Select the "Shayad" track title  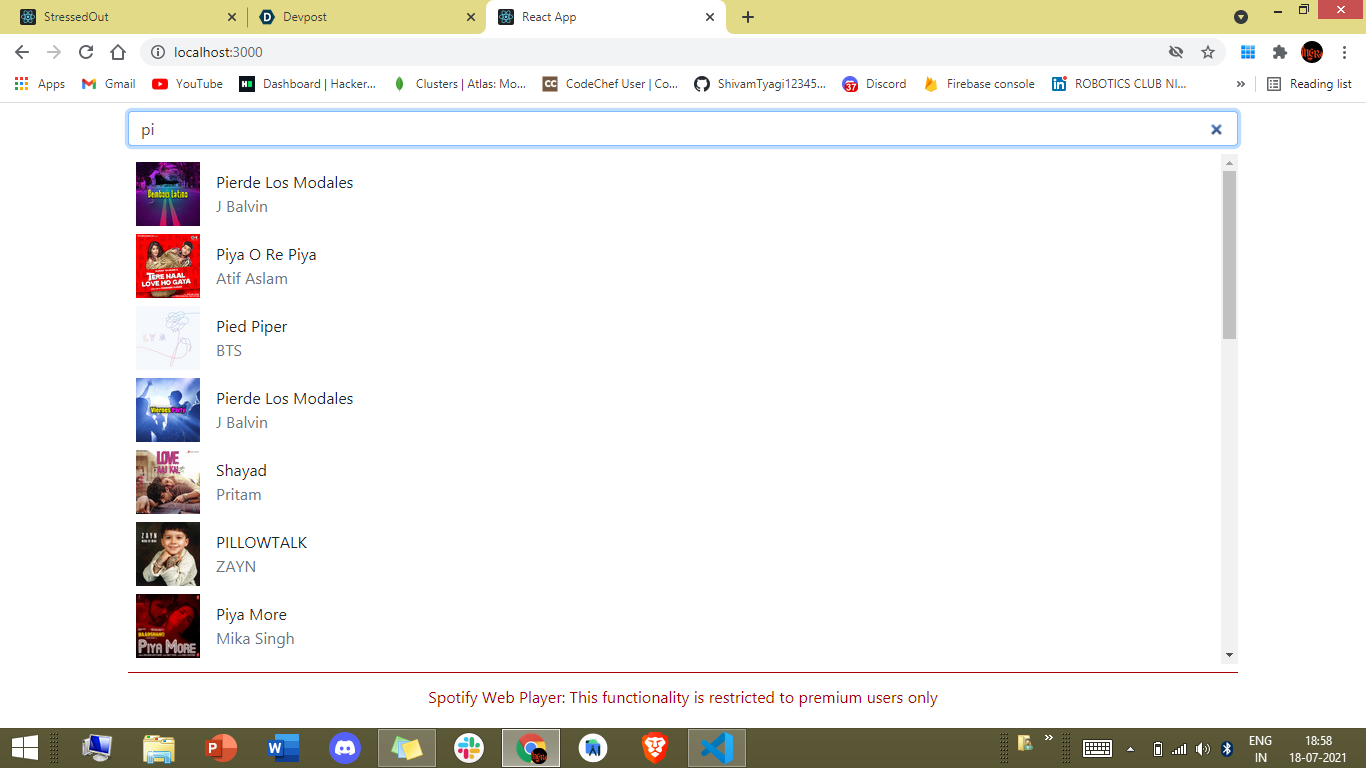[x=241, y=471]
